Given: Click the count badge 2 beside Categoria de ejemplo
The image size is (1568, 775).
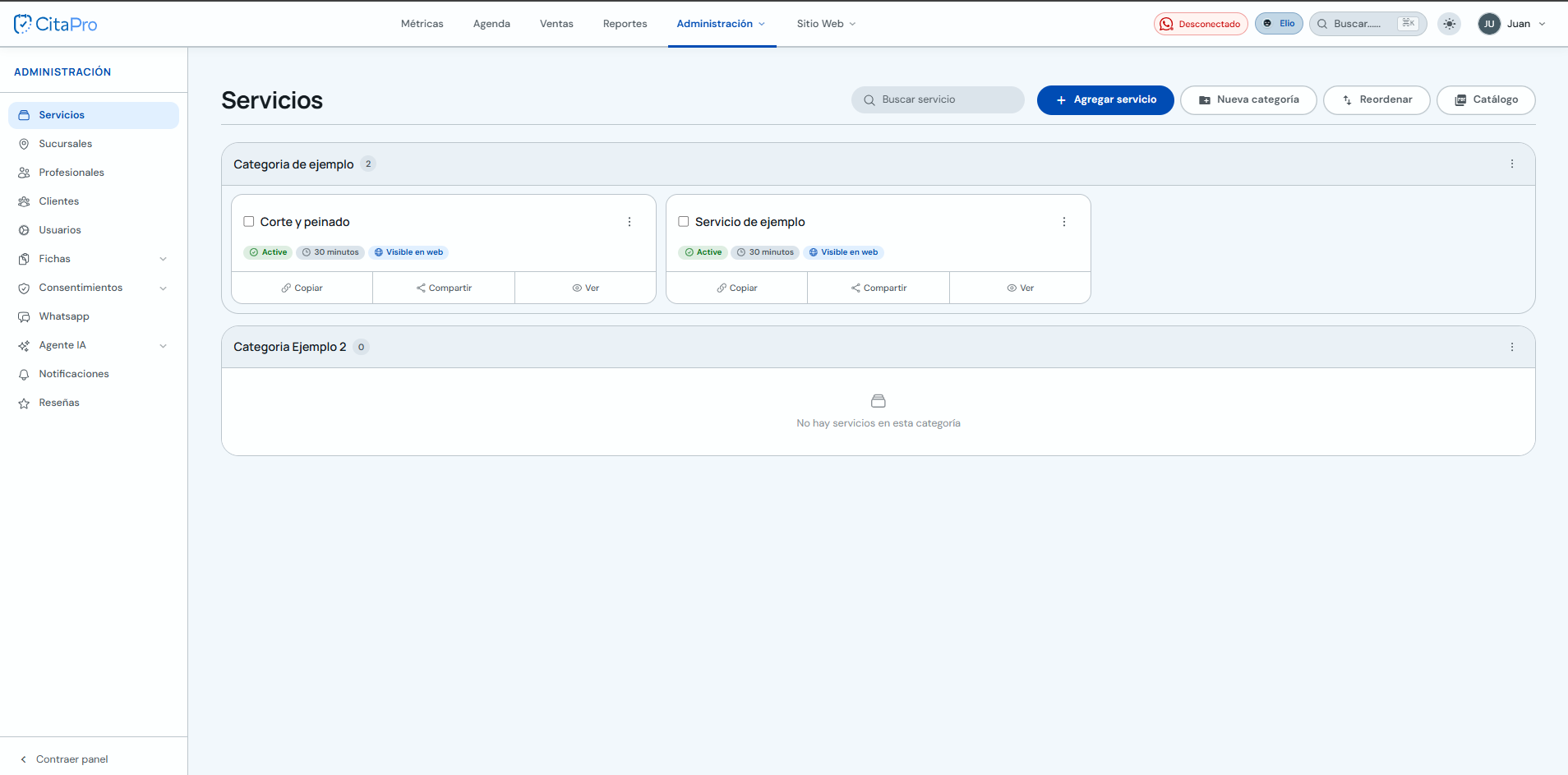Looking at the screenshot, I should tap(368, 164).
